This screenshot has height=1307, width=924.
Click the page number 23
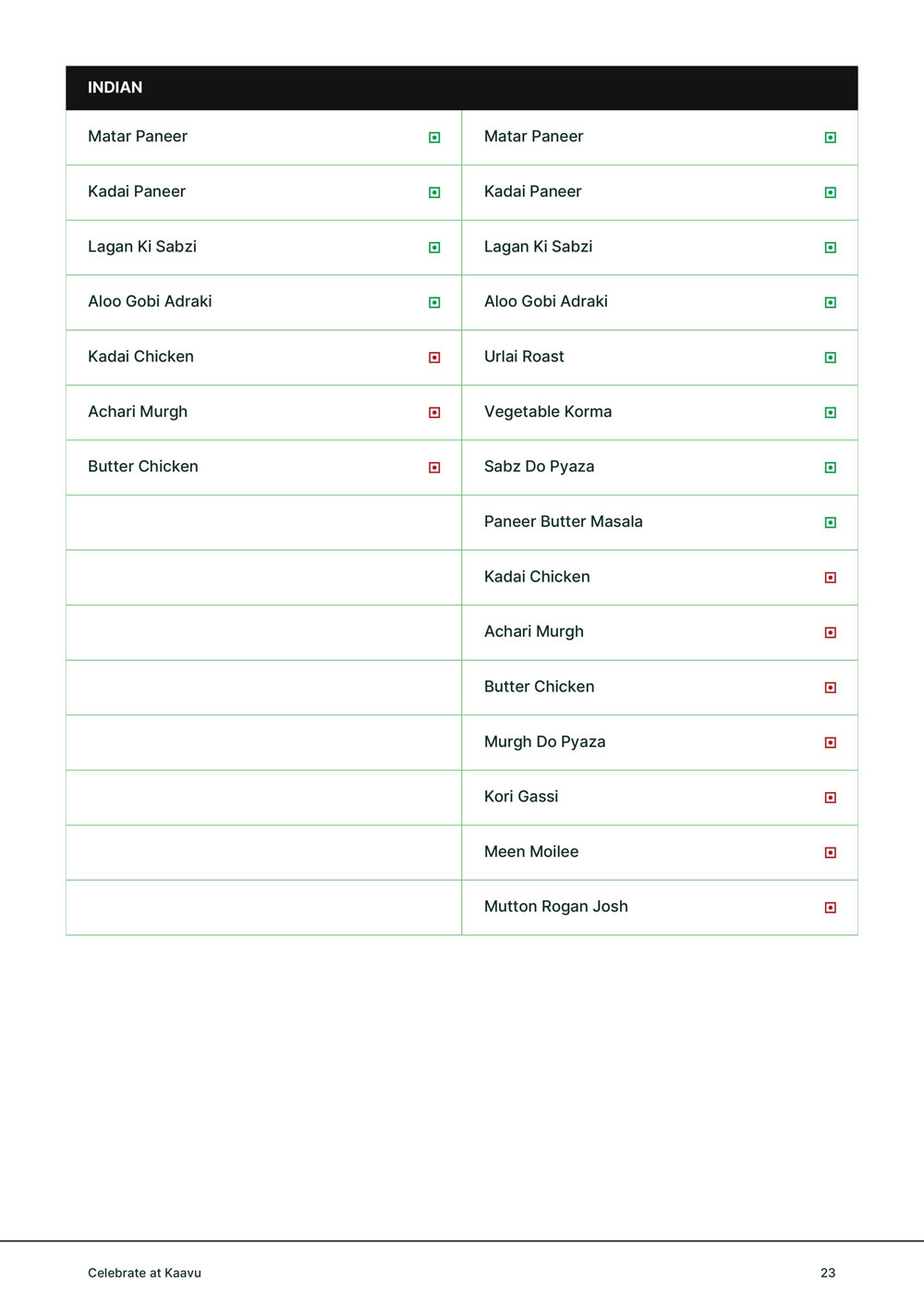[828, 1273]
